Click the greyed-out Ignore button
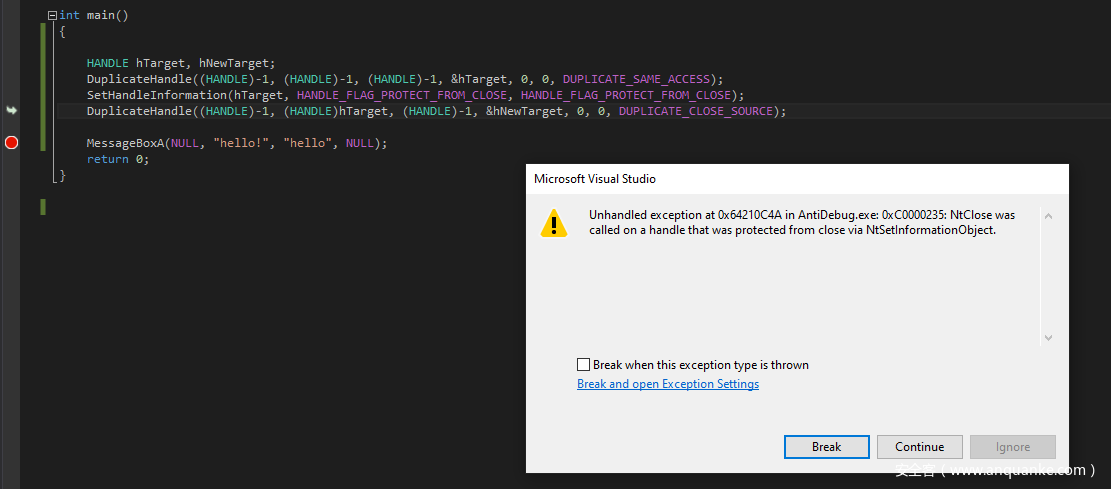Image resolution: width=1111 pixels, height=489 pixels. 1012,447
